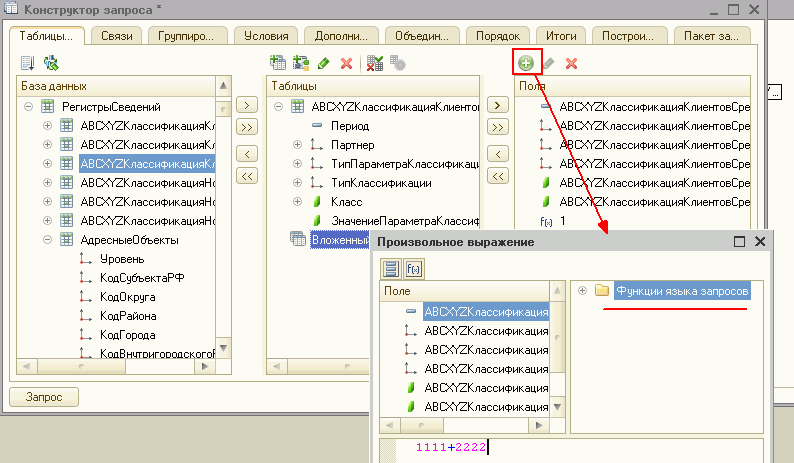Viewport: 794px width, 463px height.
Task: Click the База данных scroll up arrow
Action: (223, 86)
